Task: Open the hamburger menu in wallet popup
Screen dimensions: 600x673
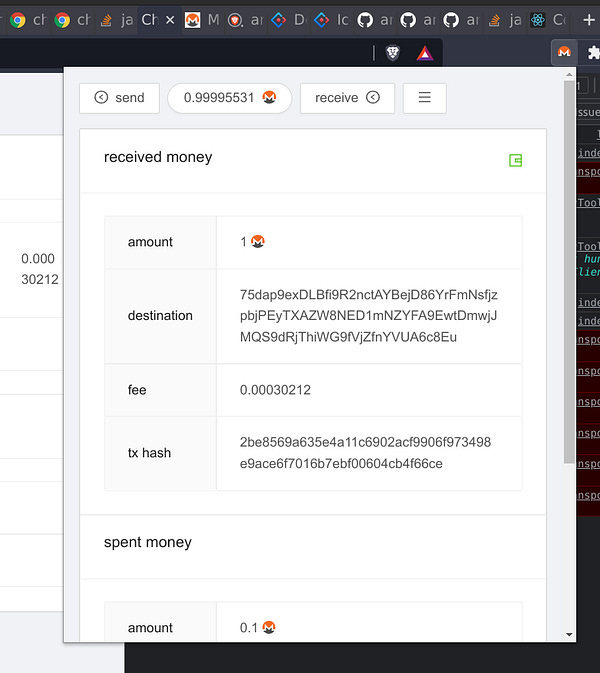Action: (424, 98)
